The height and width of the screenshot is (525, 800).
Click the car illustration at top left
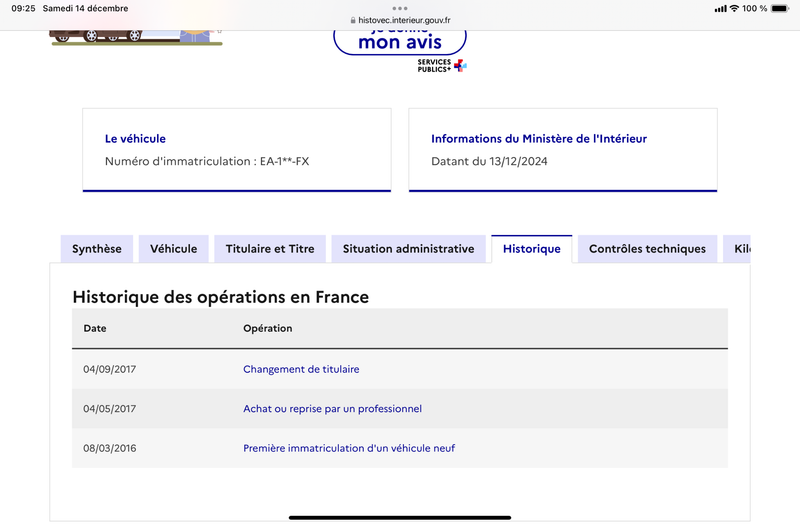point(136,37)
